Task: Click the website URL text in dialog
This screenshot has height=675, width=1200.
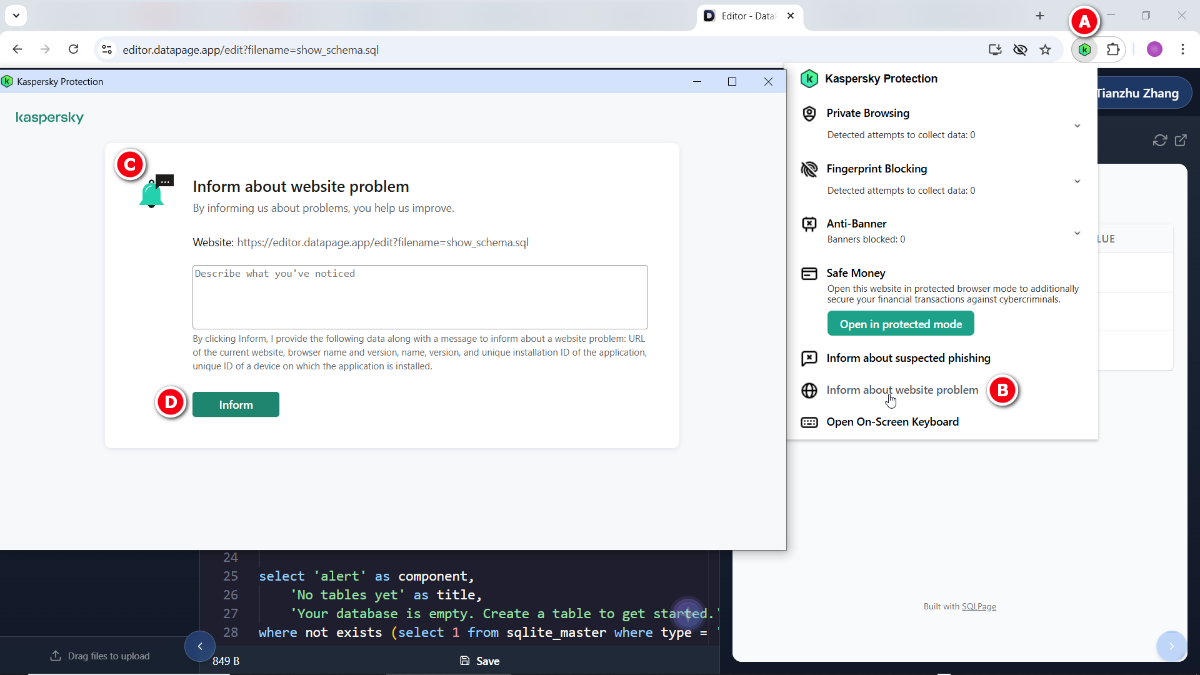Action: tap(382, 242)
